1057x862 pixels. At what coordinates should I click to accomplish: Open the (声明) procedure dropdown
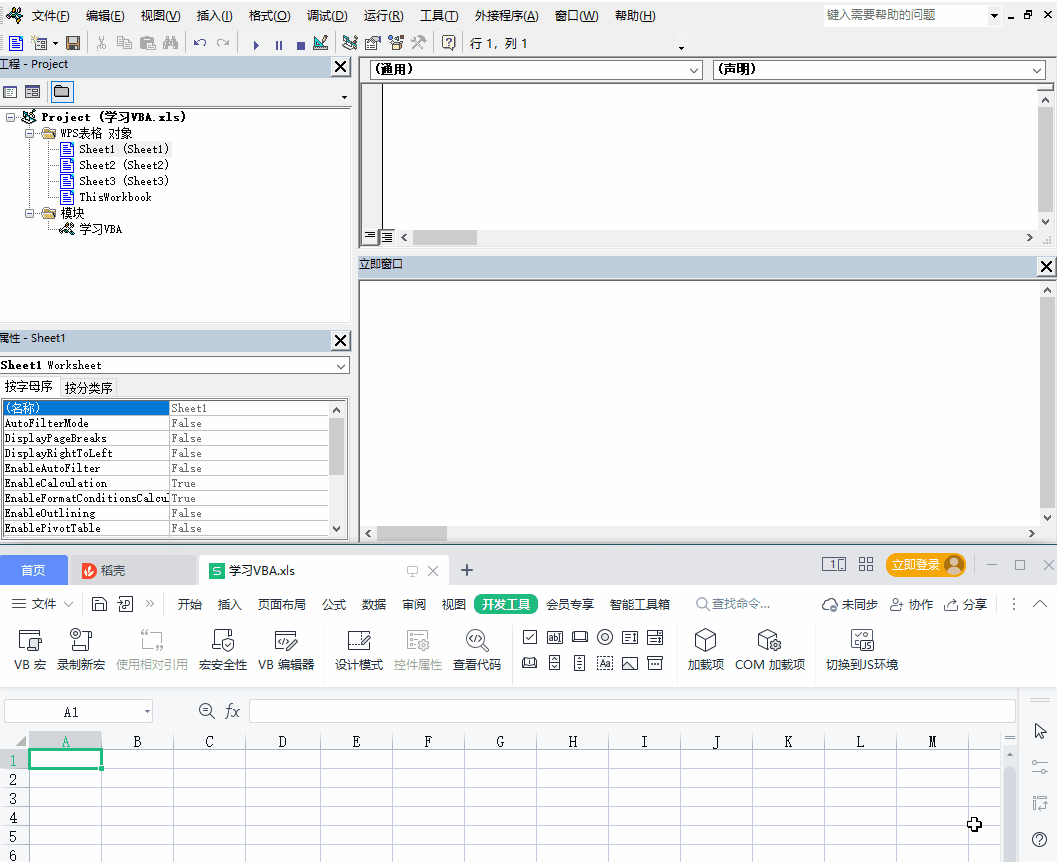(x=1037, y=70)
